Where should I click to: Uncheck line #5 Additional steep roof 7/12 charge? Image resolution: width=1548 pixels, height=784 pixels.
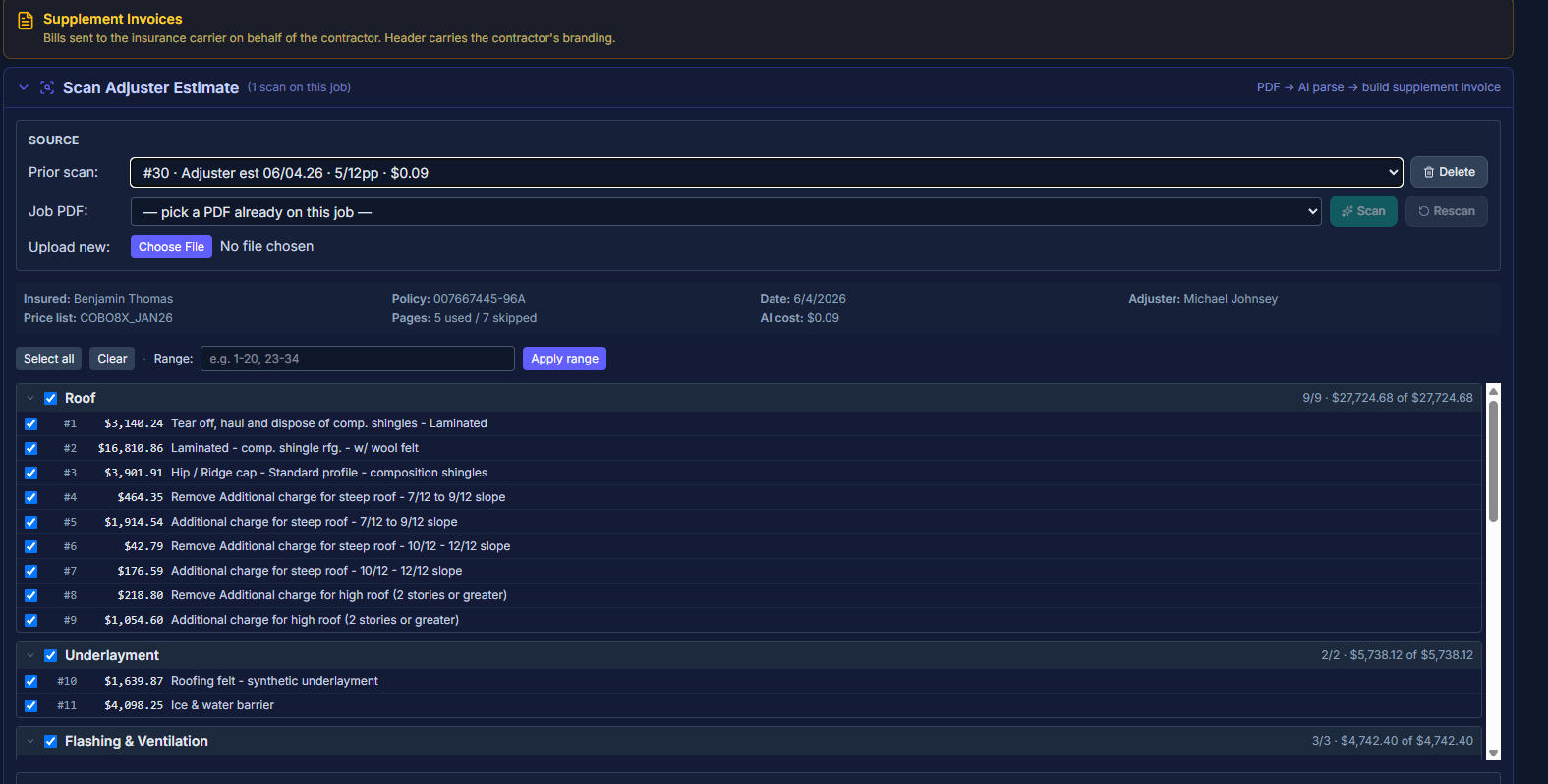click(30, 522)
